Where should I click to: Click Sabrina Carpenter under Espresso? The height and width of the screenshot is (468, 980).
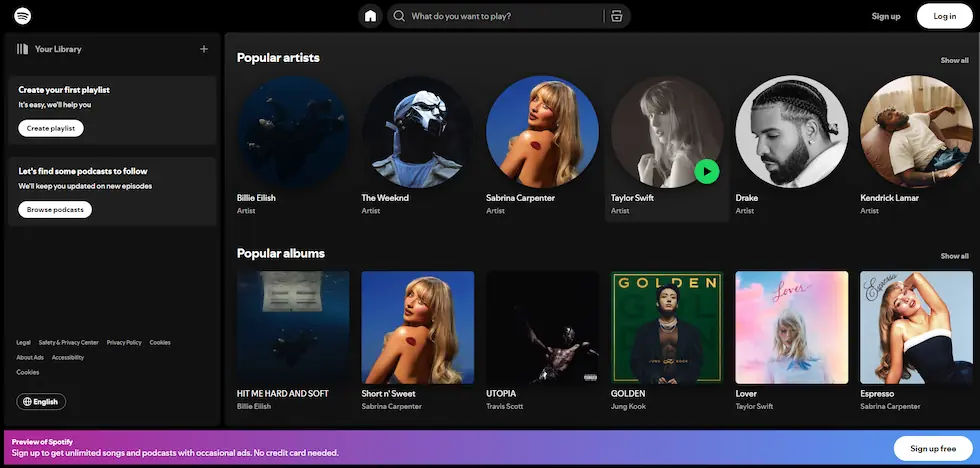point(890,406)
